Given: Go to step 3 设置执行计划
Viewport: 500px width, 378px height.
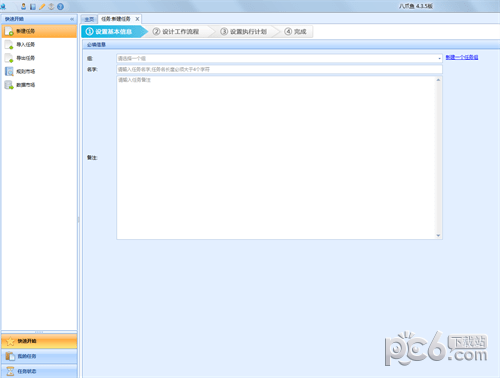Looking at the screenshot, I should [x=243, y=31].
